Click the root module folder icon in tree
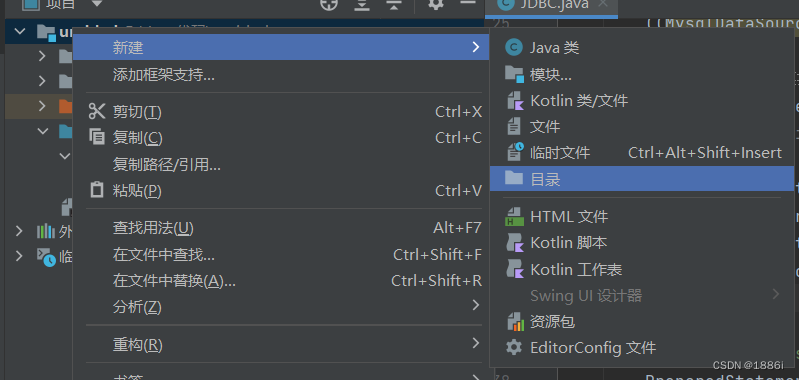799x380 pixels. coord(46,33)
